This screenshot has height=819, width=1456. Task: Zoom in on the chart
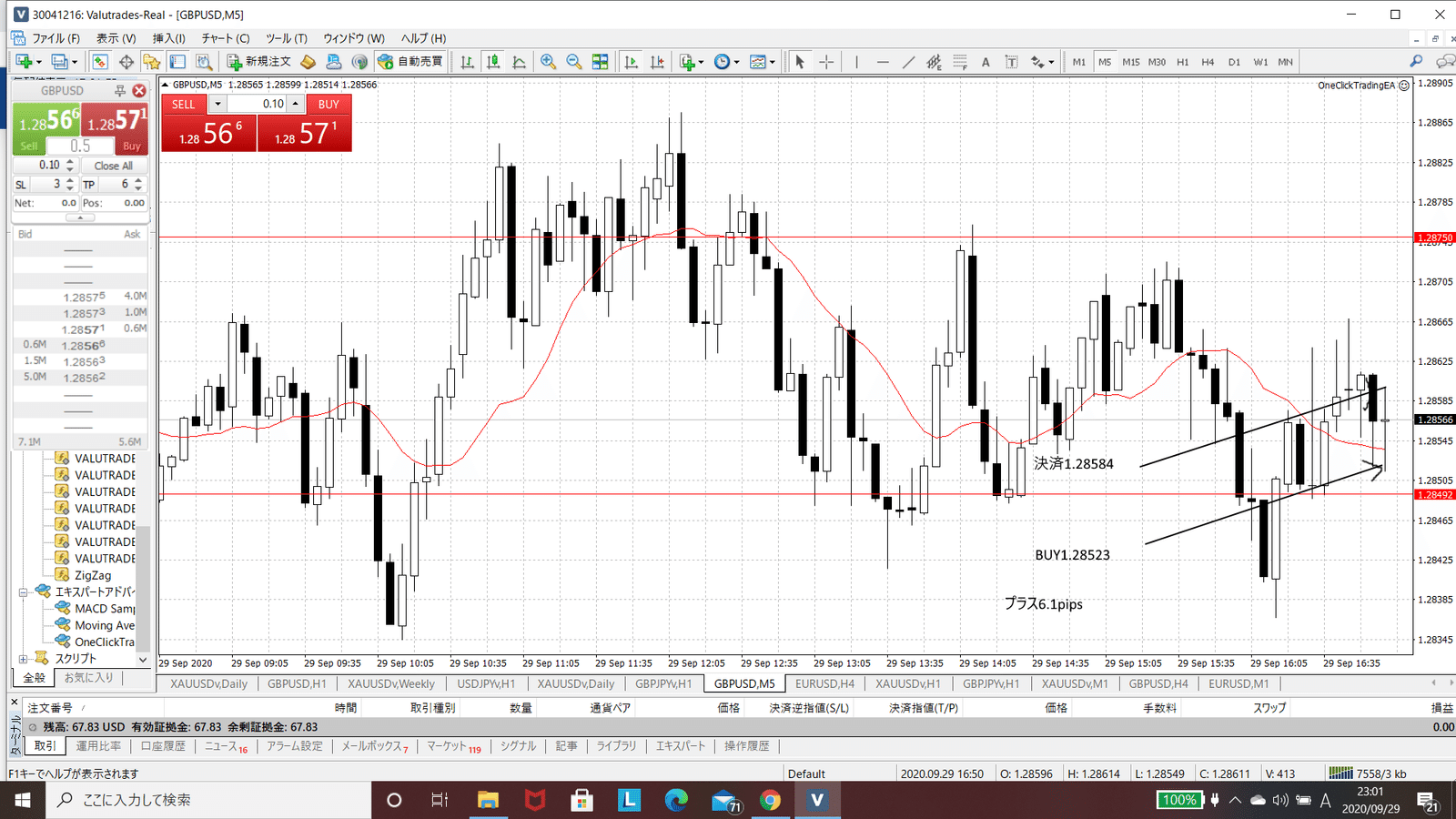pos(548,62)
